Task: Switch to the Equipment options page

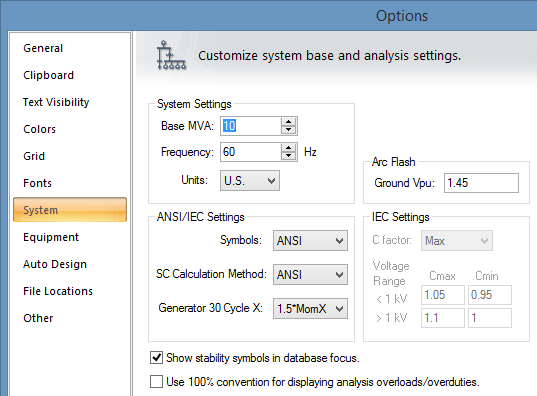Action: (51, 237)
